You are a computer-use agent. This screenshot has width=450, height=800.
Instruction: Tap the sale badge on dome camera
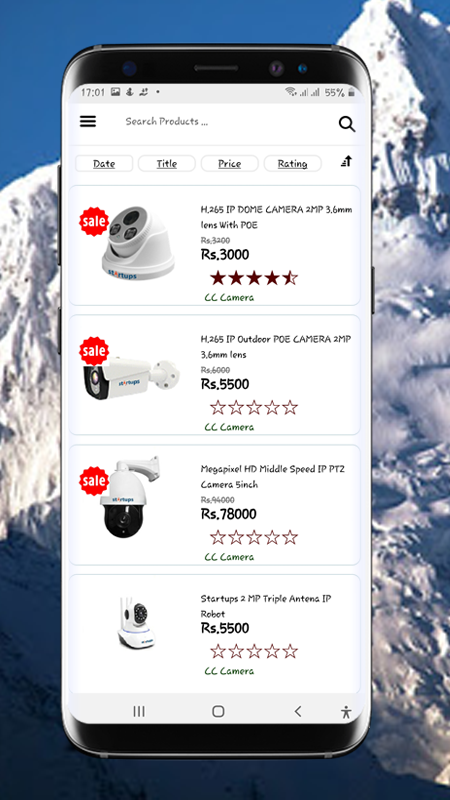click(x=94, y=221)
